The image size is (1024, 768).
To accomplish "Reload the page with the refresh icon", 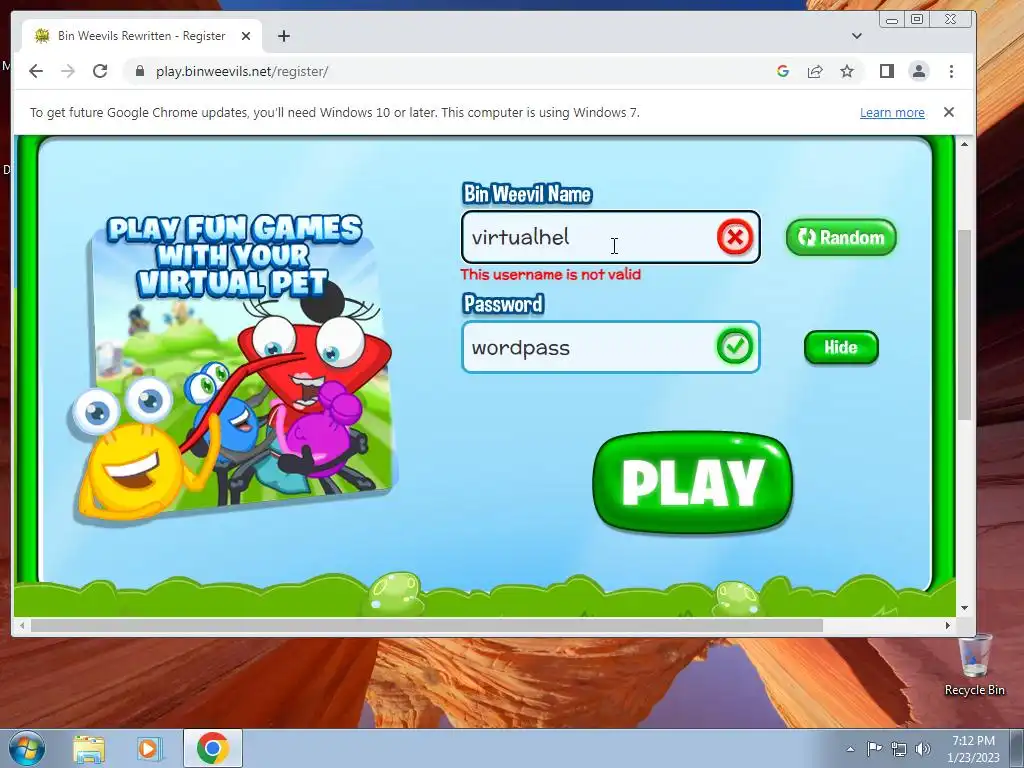I will (x=100, y=71).
